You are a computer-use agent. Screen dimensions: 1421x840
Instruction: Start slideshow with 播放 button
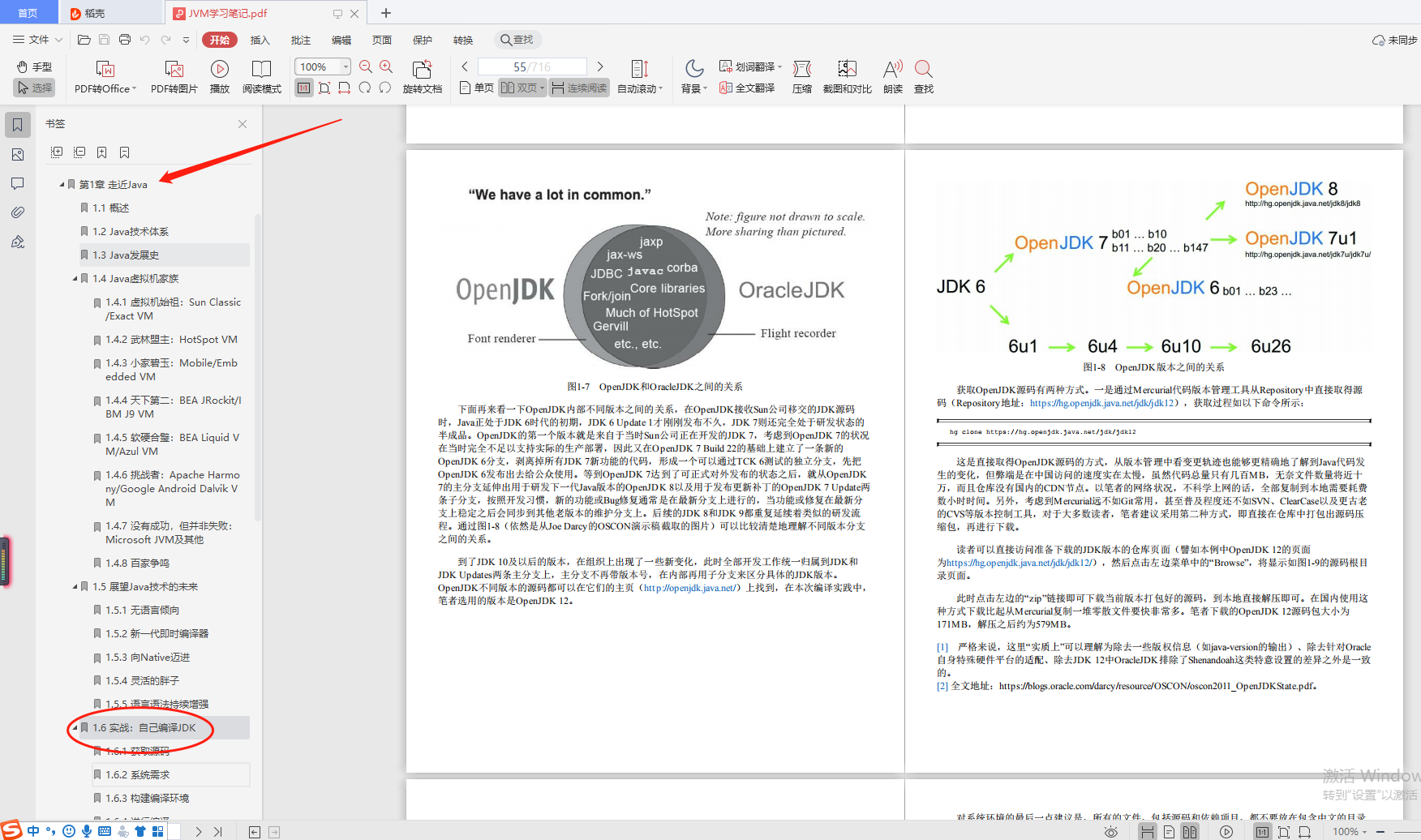(220, 77)
